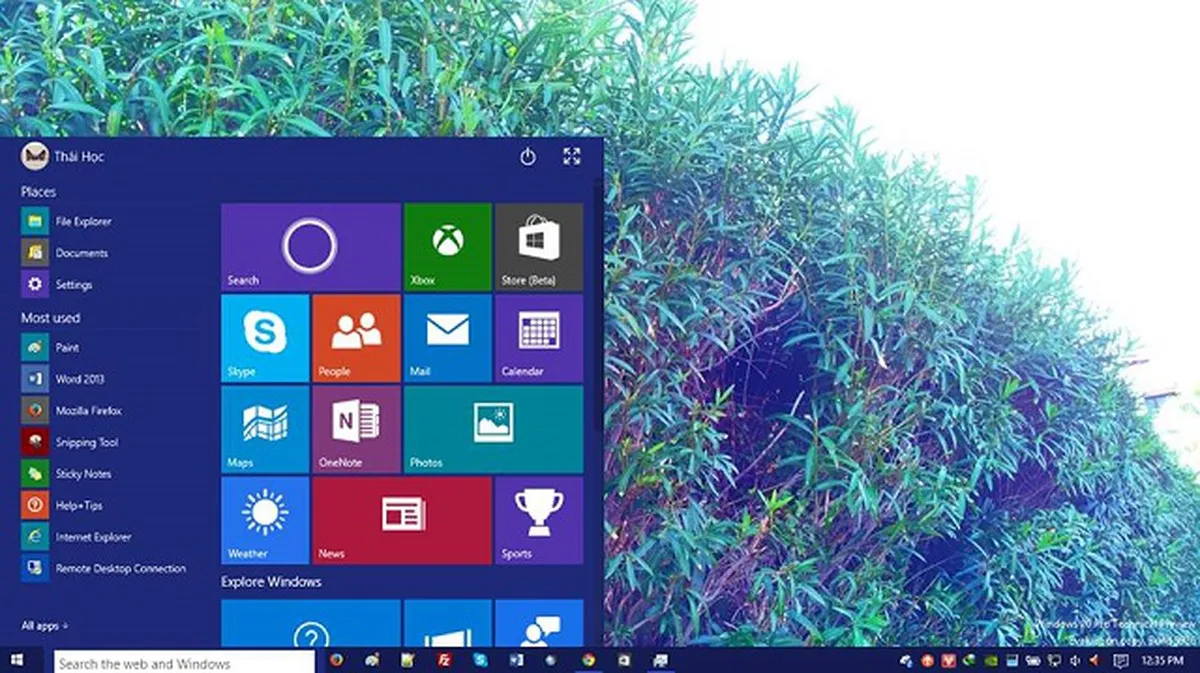Image resolution: width=1200 pixels, height=673 pixels.
Task: Launch the Skype tile
Action: point(265,338)
